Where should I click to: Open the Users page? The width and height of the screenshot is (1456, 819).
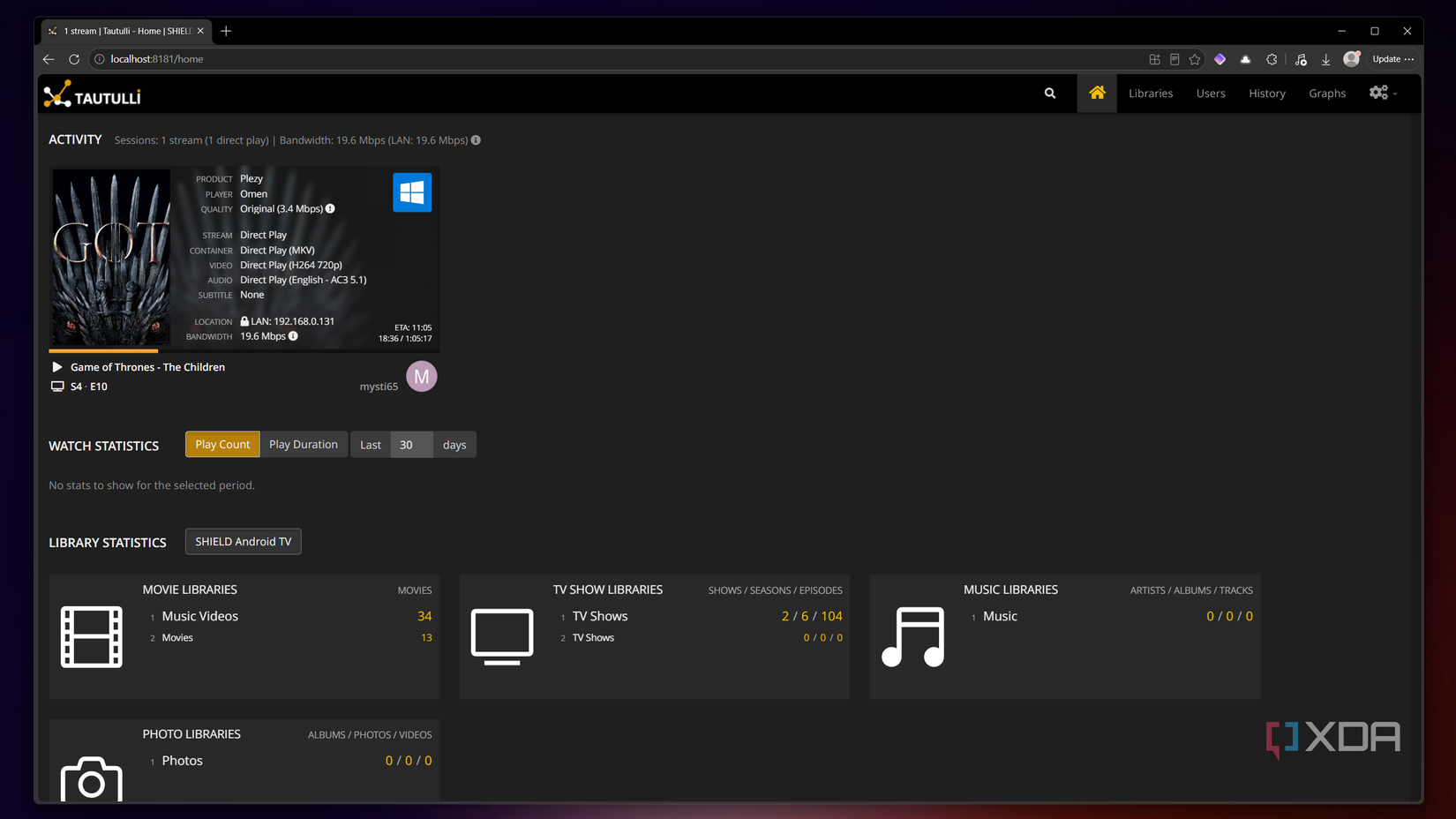tap(1211, 94)
